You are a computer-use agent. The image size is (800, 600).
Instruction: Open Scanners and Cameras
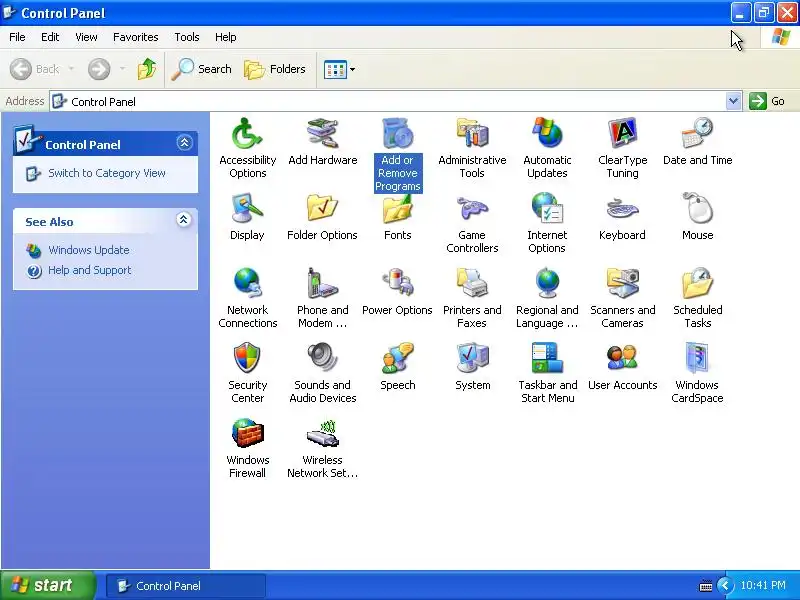coord(622,298)
